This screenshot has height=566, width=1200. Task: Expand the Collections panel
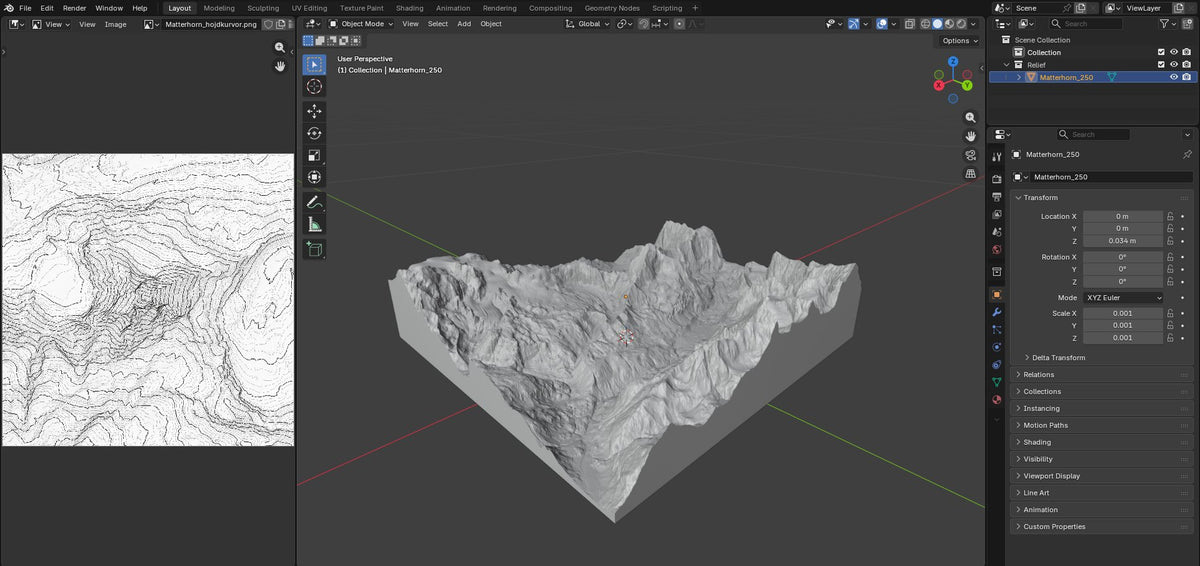pyautogui.click(x=1042, y=392)
